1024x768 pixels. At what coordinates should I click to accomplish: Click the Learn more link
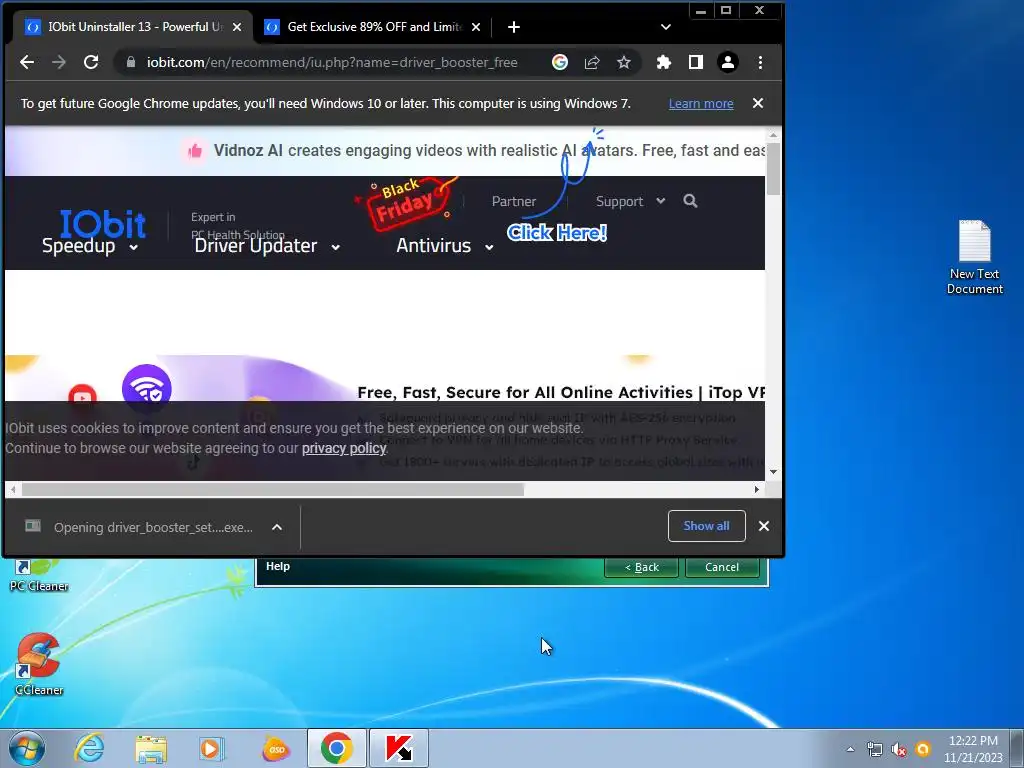(701, 103)
